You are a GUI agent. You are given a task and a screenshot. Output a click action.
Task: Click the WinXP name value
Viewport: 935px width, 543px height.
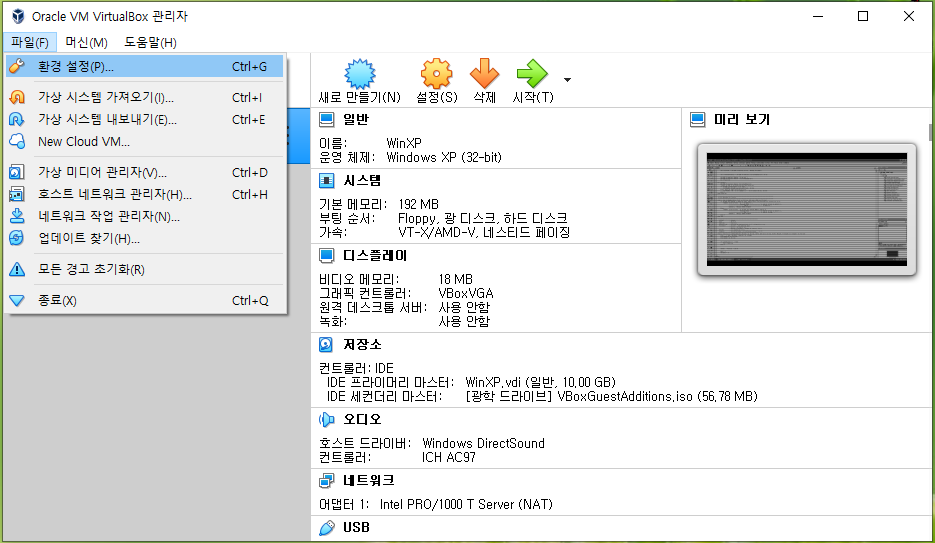tap(404, 143)
